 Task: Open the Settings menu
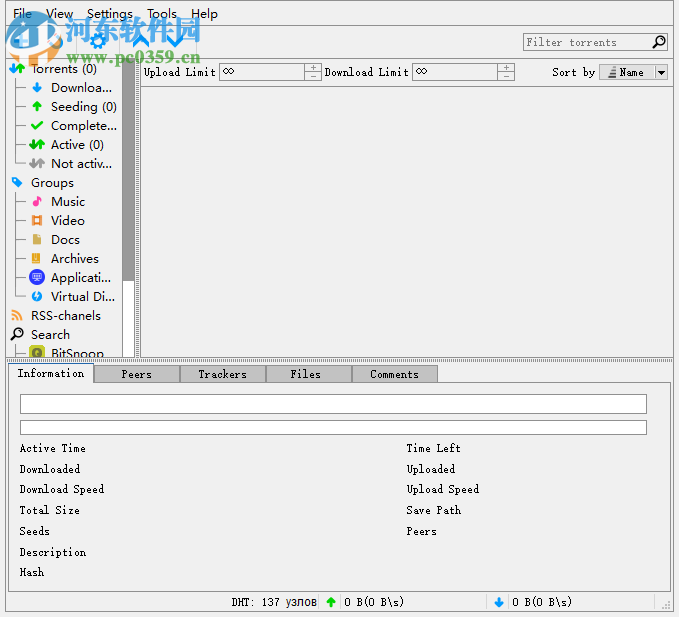pos(110,14)
